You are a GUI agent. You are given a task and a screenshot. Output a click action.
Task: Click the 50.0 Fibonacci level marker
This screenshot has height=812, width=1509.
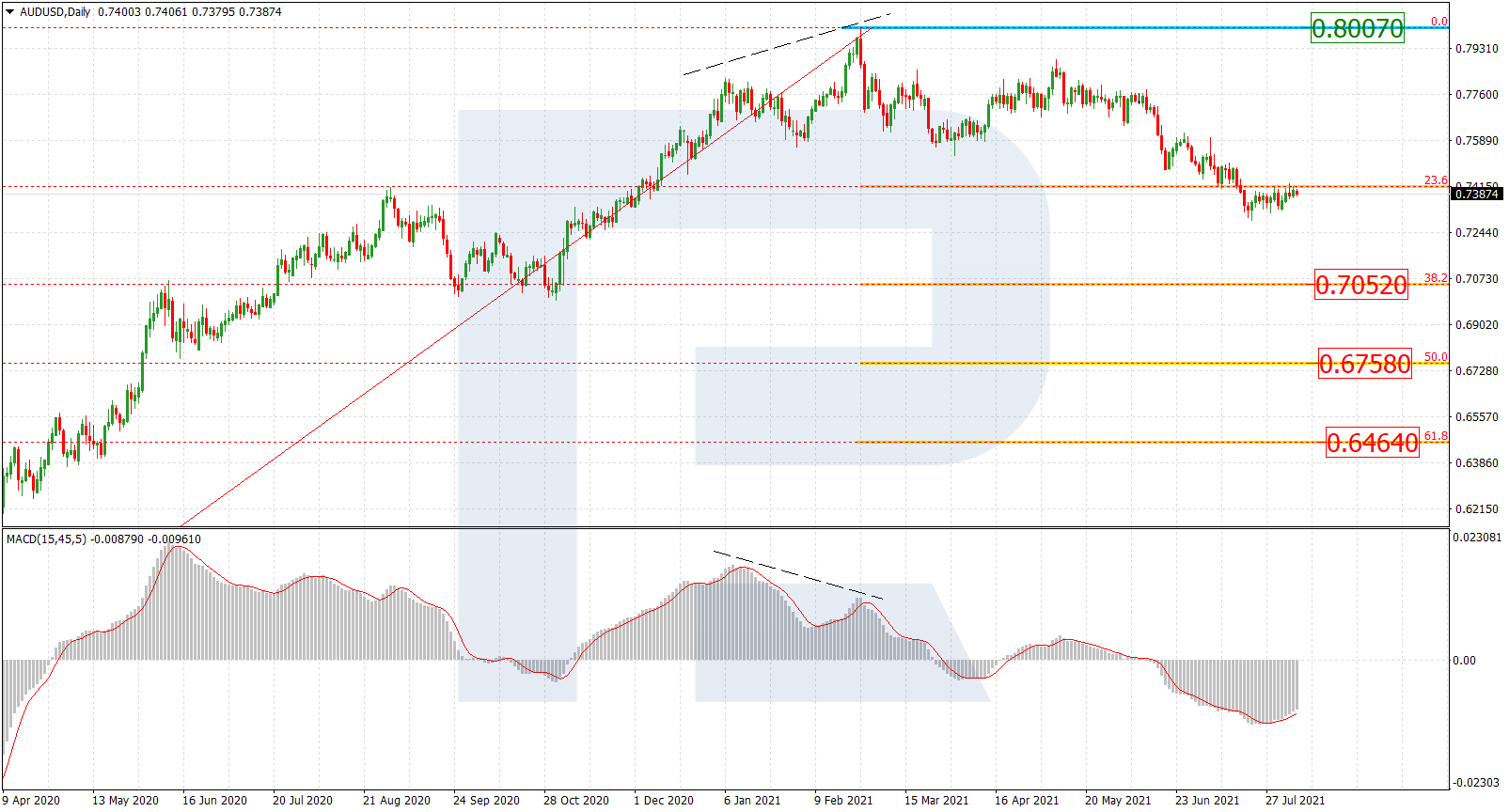(x=1436, y=357)
